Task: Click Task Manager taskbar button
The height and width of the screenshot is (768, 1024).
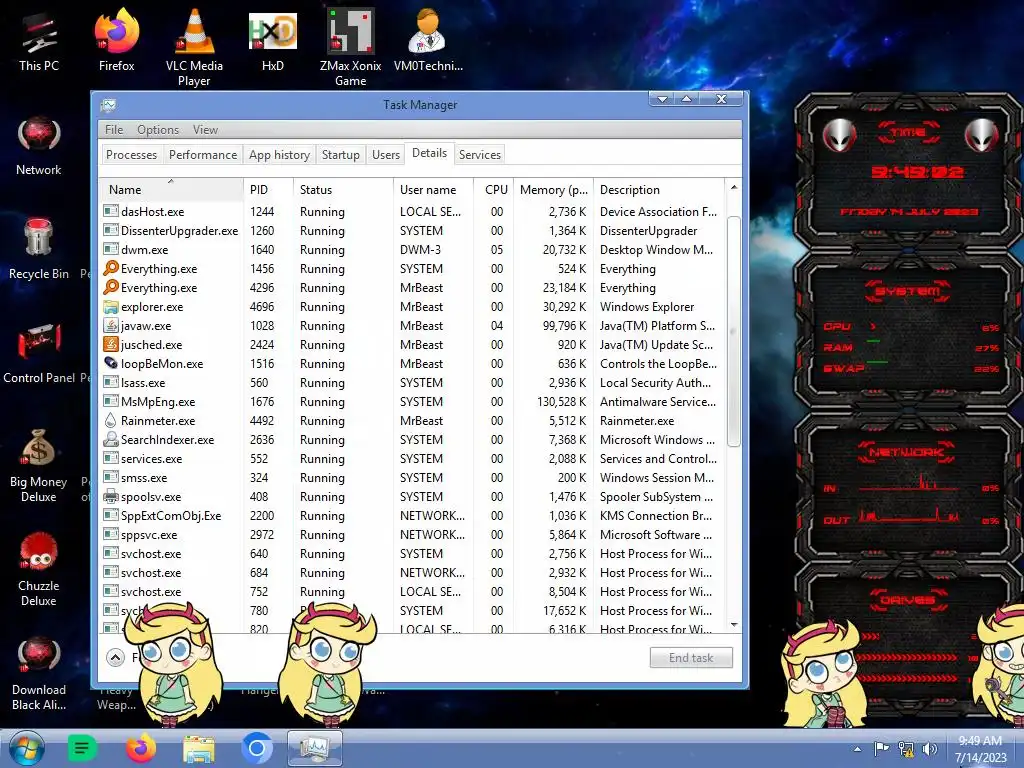Action: (315, 748)
